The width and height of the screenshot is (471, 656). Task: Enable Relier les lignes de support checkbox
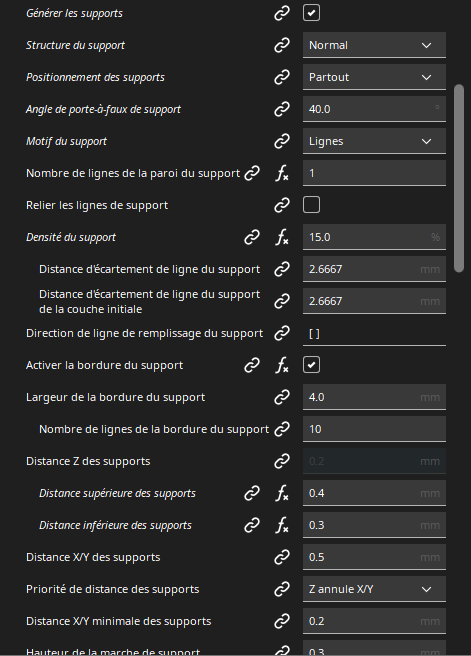(x=311, y=205)
